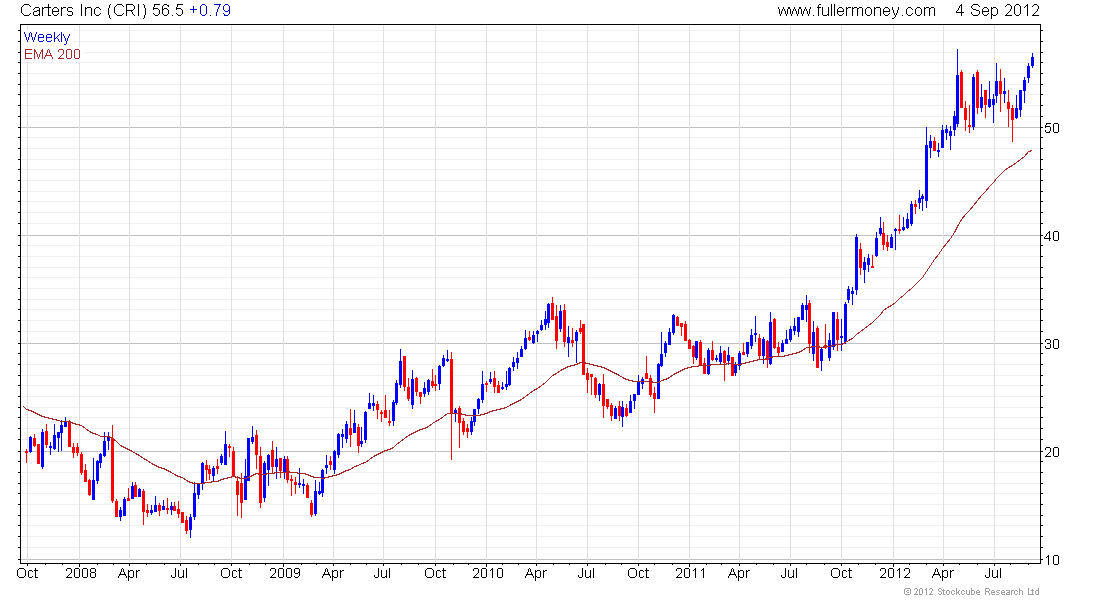Click the 'EMA 200' legend label
1100x600 pixels.
pos(52,55)
